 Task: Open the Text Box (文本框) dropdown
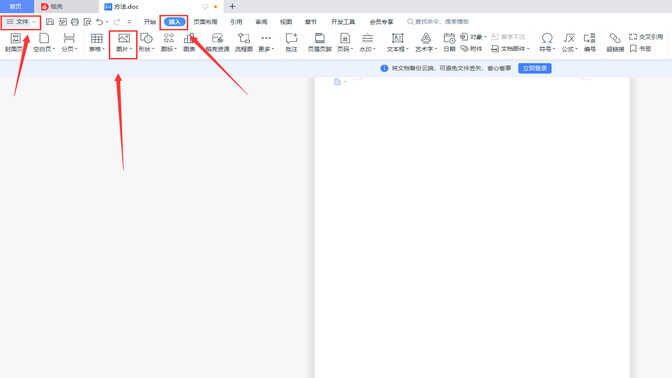point(397,42)
